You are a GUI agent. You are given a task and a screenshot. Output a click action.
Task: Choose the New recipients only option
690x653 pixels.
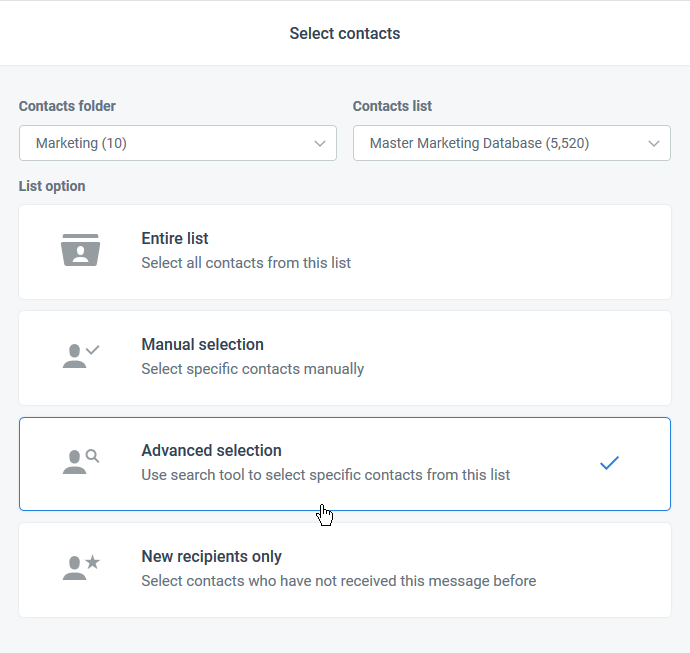(345, 570)
